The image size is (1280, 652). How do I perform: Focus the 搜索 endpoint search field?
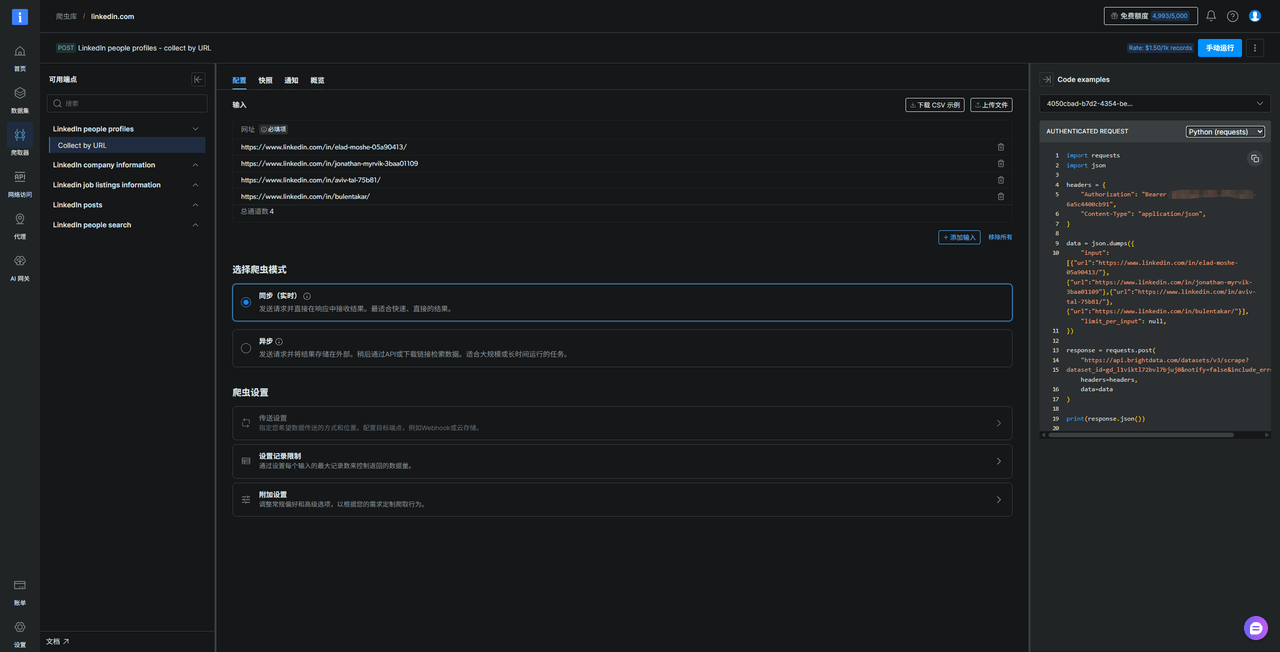(x=128, y=103)
